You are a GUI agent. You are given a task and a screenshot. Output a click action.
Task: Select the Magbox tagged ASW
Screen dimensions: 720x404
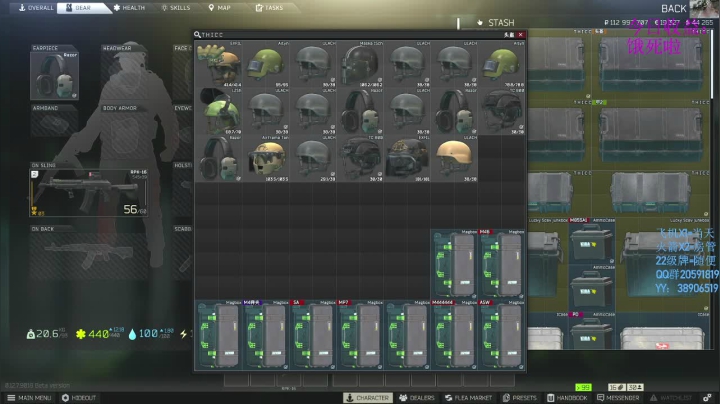tap(501, 335)
